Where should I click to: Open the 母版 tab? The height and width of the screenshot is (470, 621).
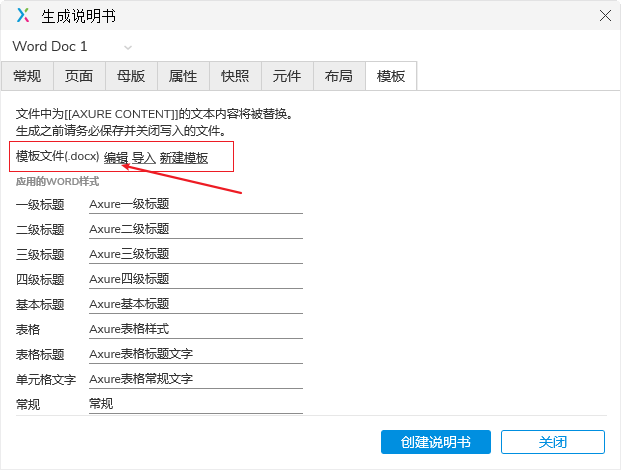pyautogui.click(x=131, y=76)
